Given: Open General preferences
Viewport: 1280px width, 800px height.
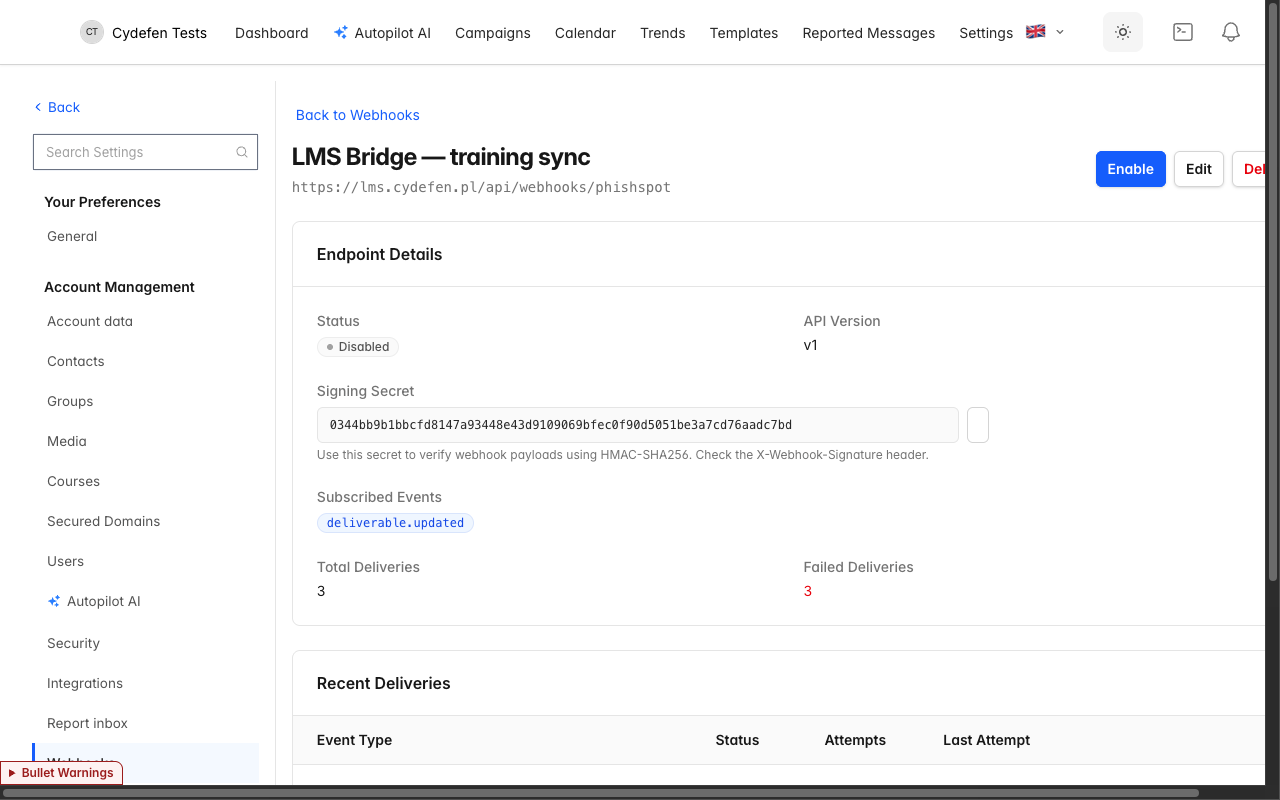Looking at the screenshot, I should (x=72, y=236).
